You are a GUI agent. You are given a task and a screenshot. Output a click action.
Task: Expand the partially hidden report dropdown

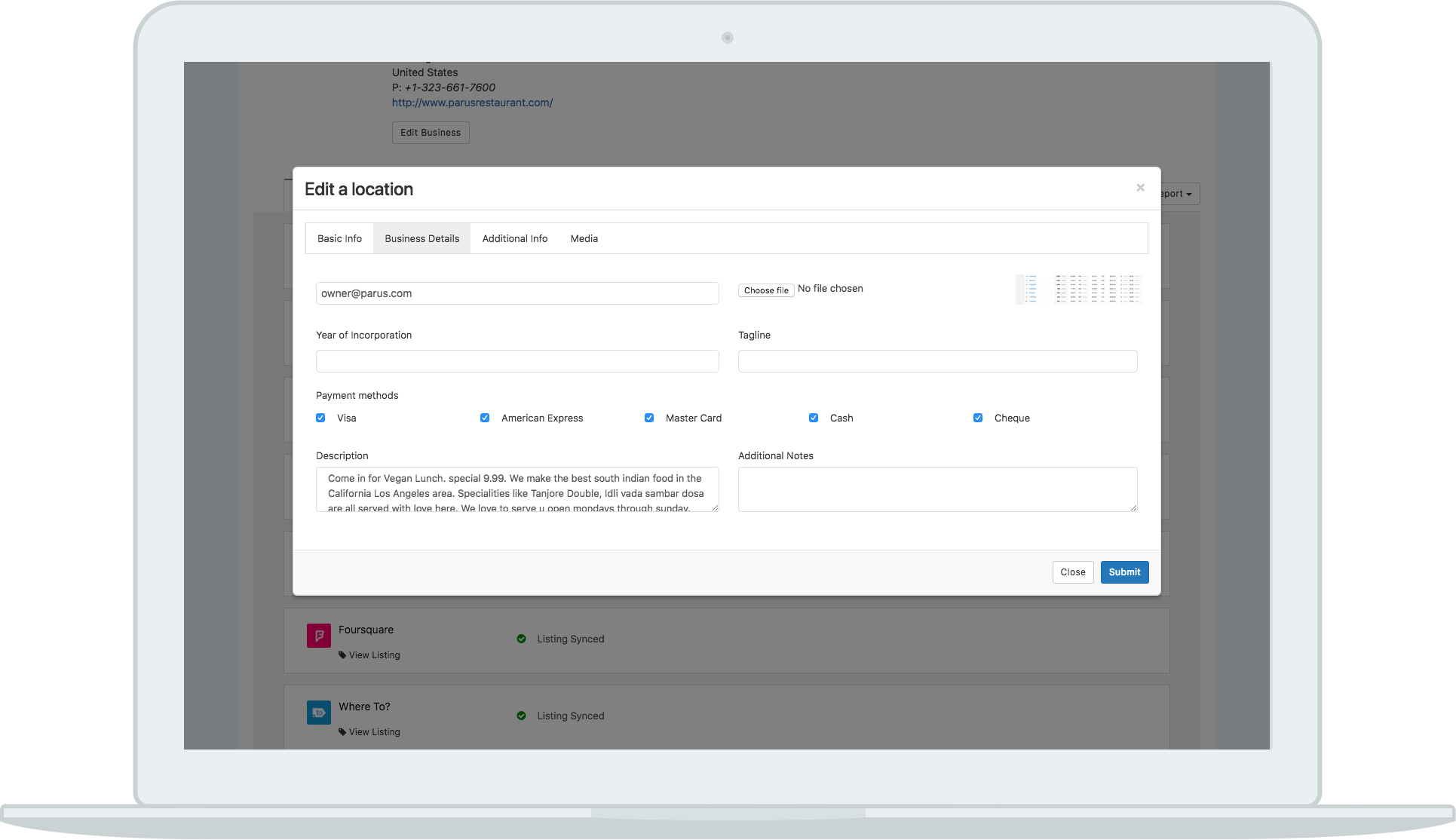(1179, 194)
